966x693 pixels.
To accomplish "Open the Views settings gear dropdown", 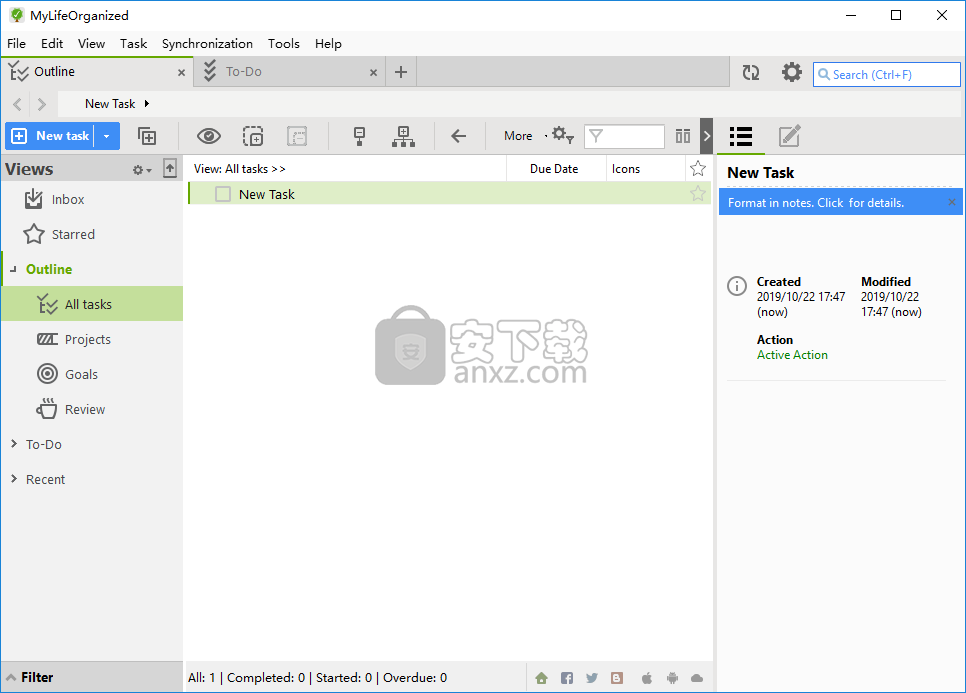I will (142, 169).
